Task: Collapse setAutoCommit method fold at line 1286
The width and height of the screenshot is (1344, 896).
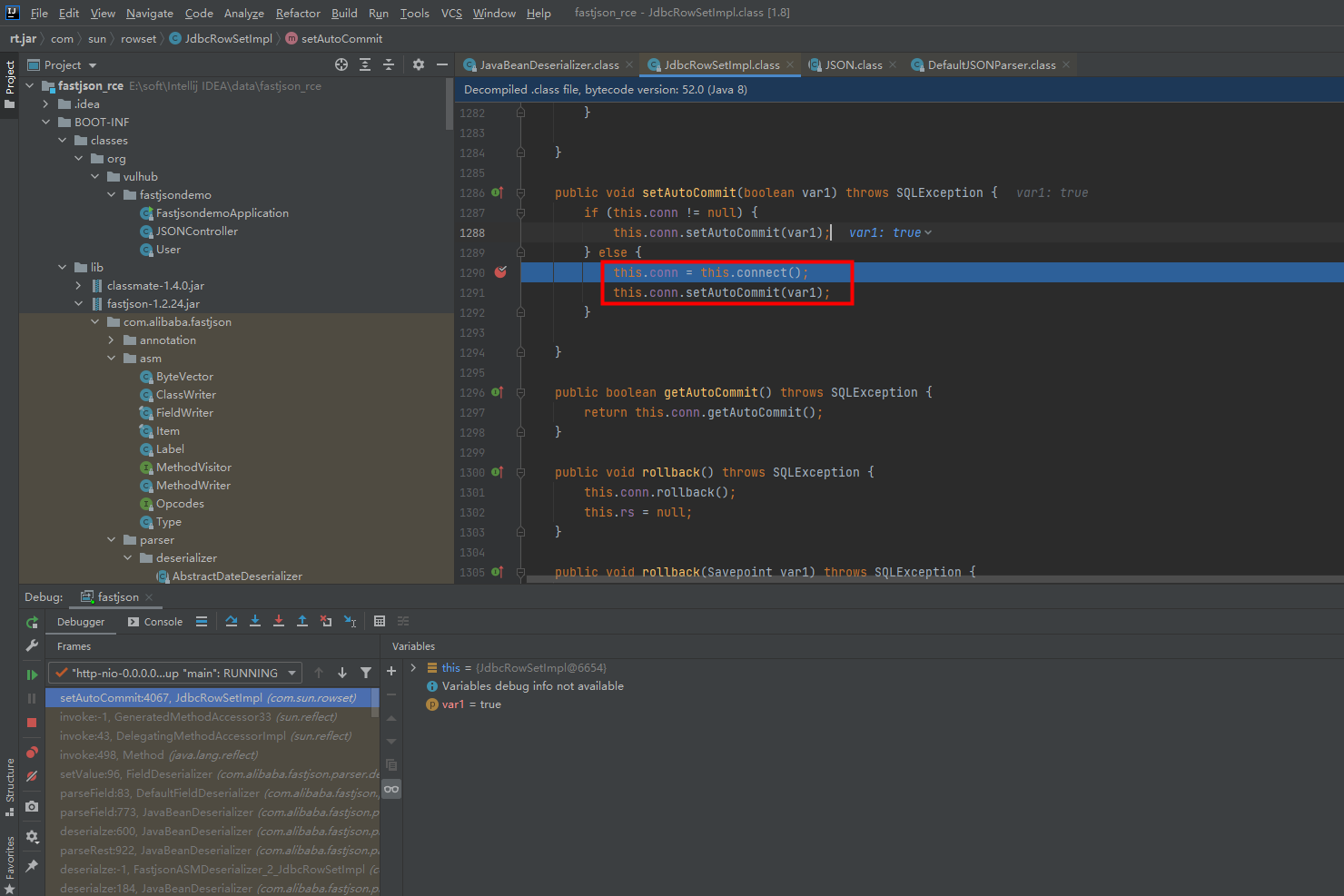Action: click(x=521, y=192)
